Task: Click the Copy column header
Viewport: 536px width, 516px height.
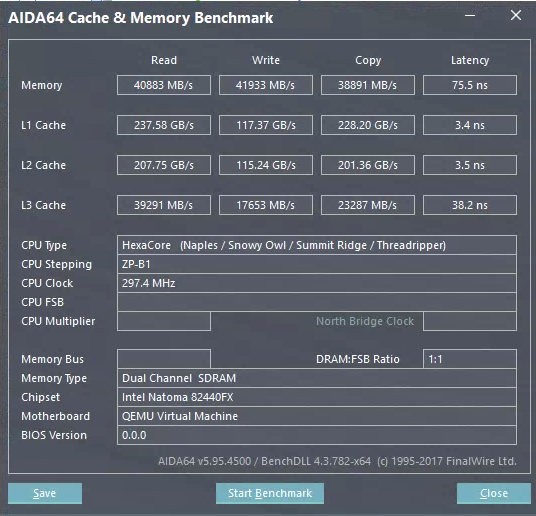Action: pyautogui.click(x=368, y=61)
